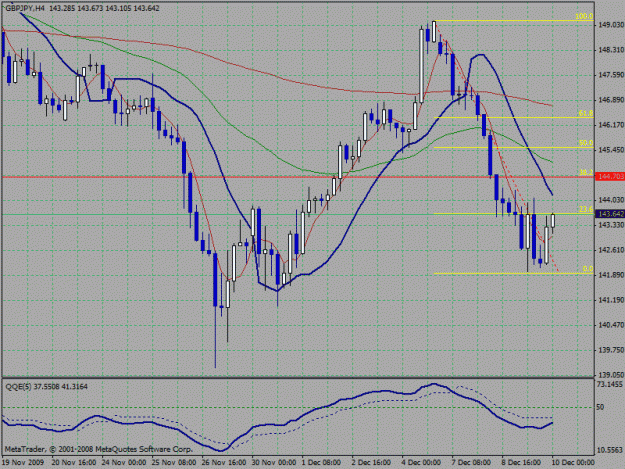This screenshot has width=625, height=469.
Task: Click the 7 Dec 08:00 time label
Action: 472,463
